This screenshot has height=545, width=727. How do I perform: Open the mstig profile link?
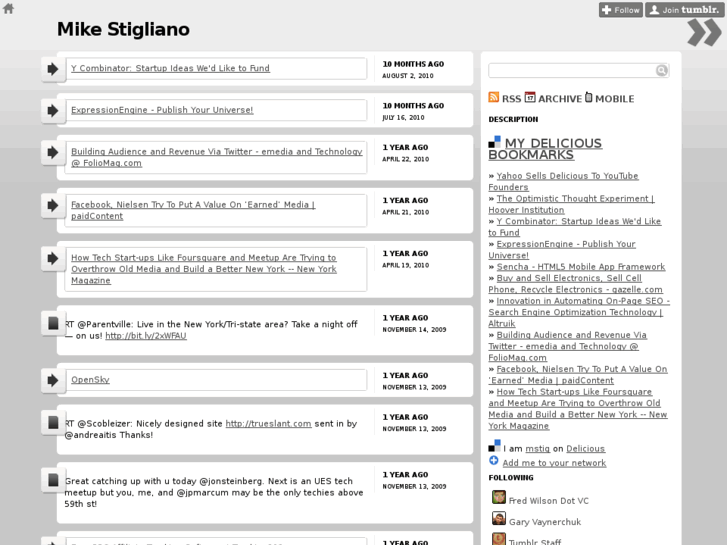(x=537, y=449)
